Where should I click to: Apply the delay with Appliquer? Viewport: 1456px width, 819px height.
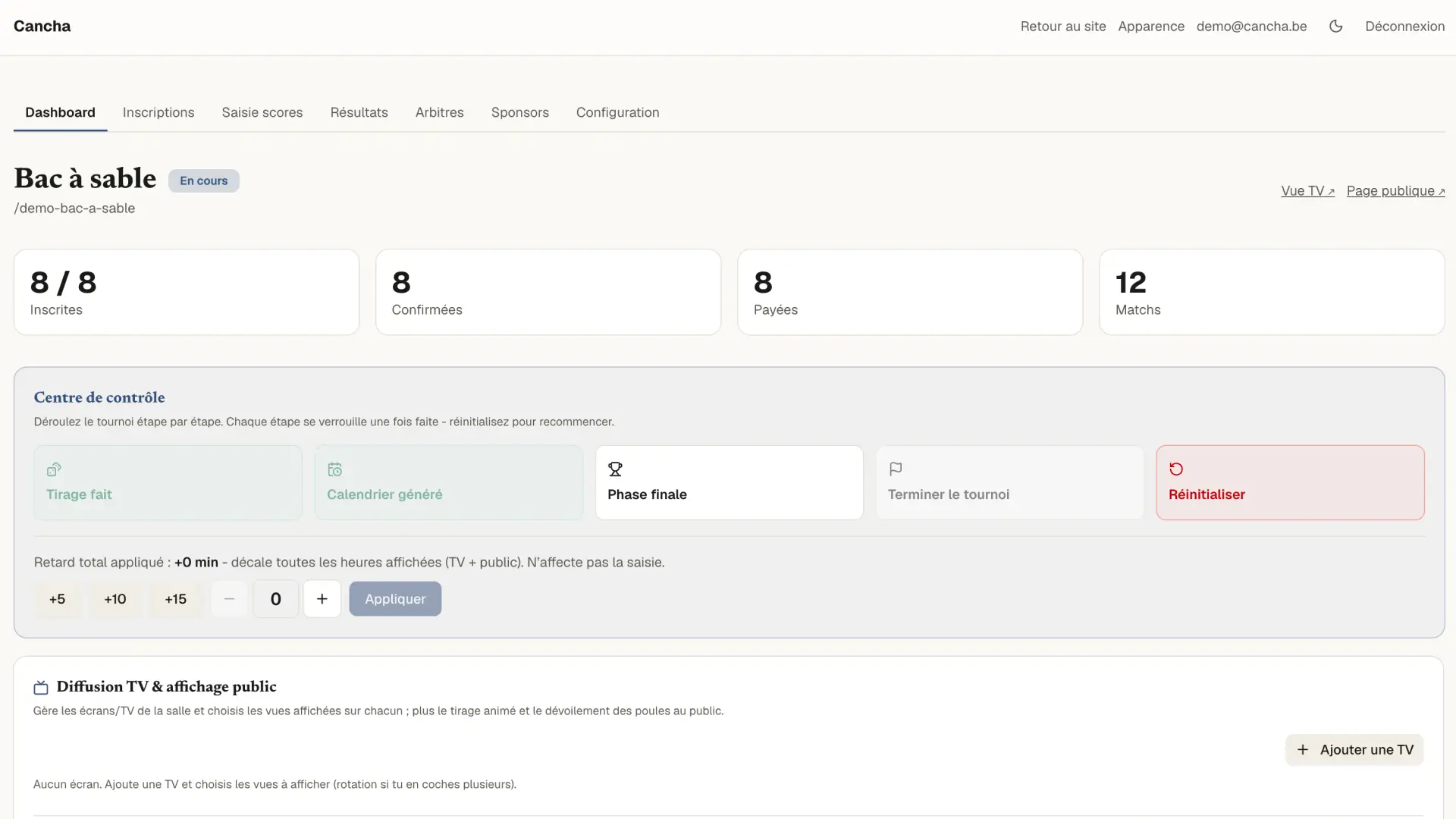pos(395,599)
